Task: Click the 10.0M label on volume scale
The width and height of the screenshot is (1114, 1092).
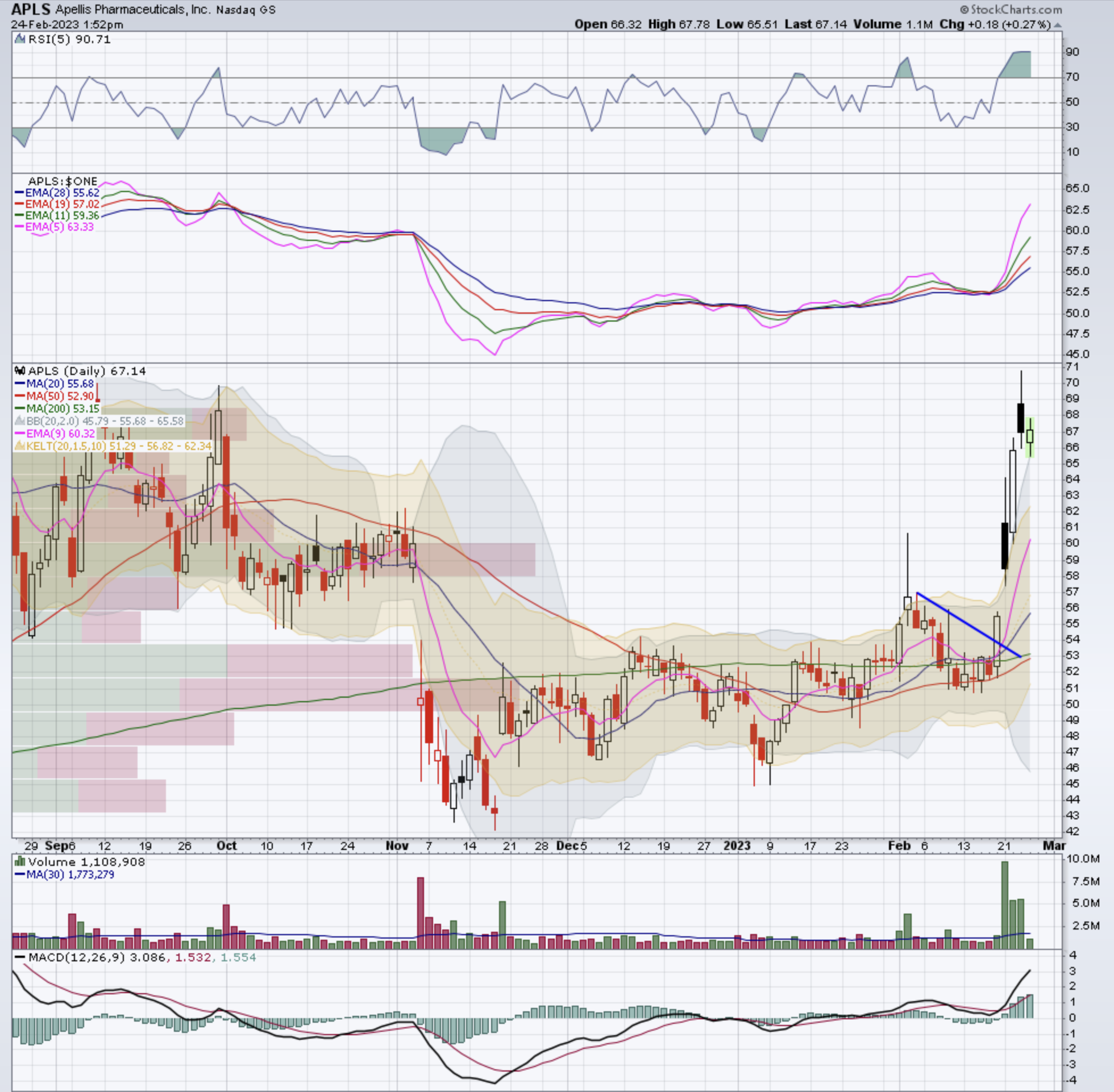Action: pyautogui.click(x=1083, y=859)
